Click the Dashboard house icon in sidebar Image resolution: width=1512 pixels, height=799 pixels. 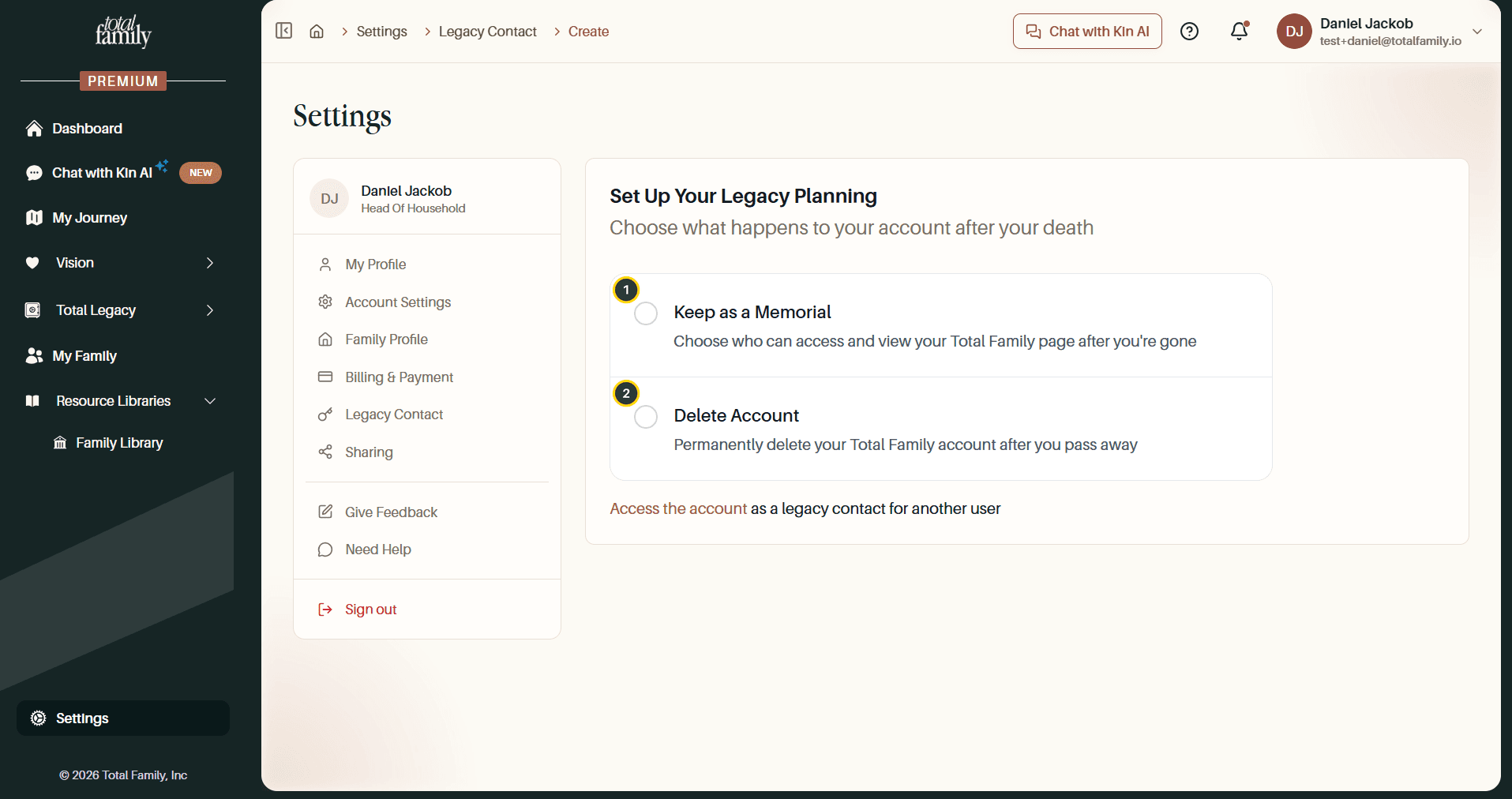[x=34, y=129]
